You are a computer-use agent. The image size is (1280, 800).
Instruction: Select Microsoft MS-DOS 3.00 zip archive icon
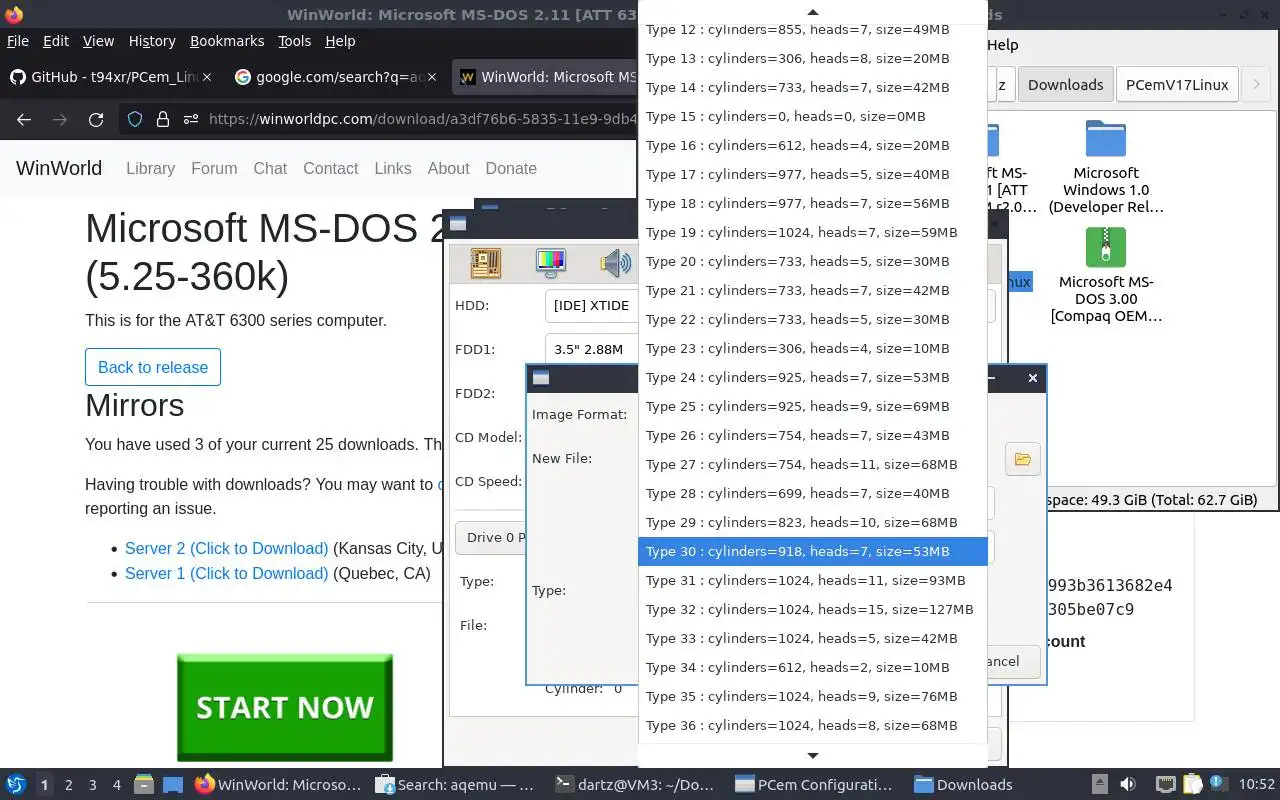pos(1105,248)
